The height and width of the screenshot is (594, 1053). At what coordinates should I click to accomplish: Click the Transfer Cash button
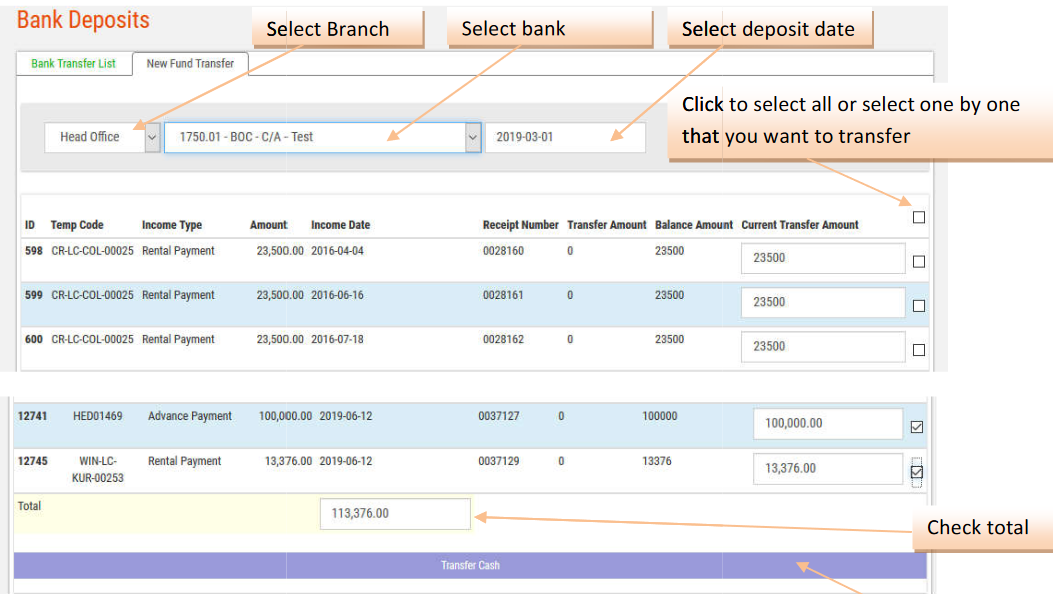470,566
